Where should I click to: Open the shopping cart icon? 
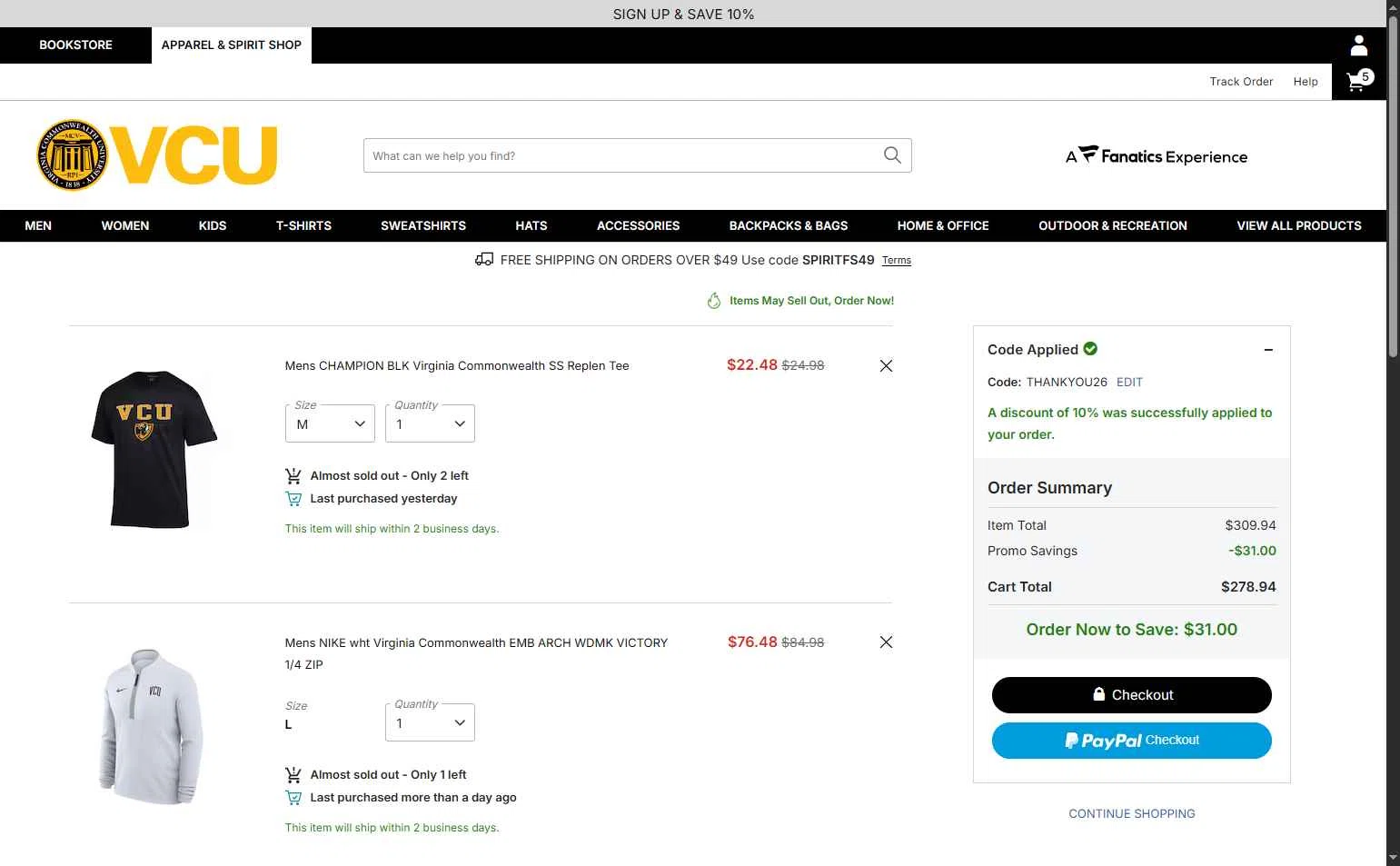1359,82
